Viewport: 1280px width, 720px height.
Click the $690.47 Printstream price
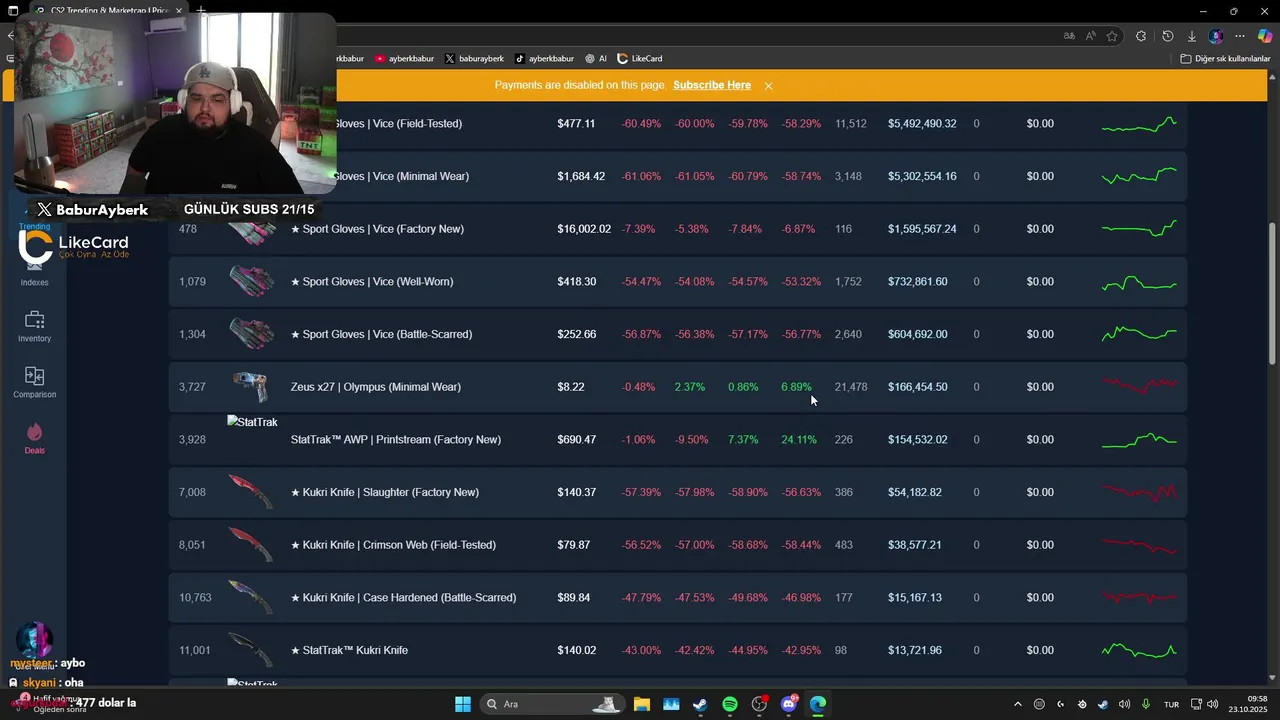coord(577,440)
